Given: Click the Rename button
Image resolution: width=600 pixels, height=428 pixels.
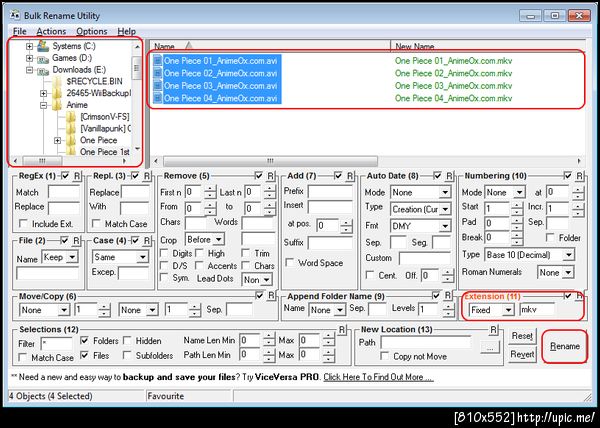Looking at the screenshot, I should (x=564, y=346).
